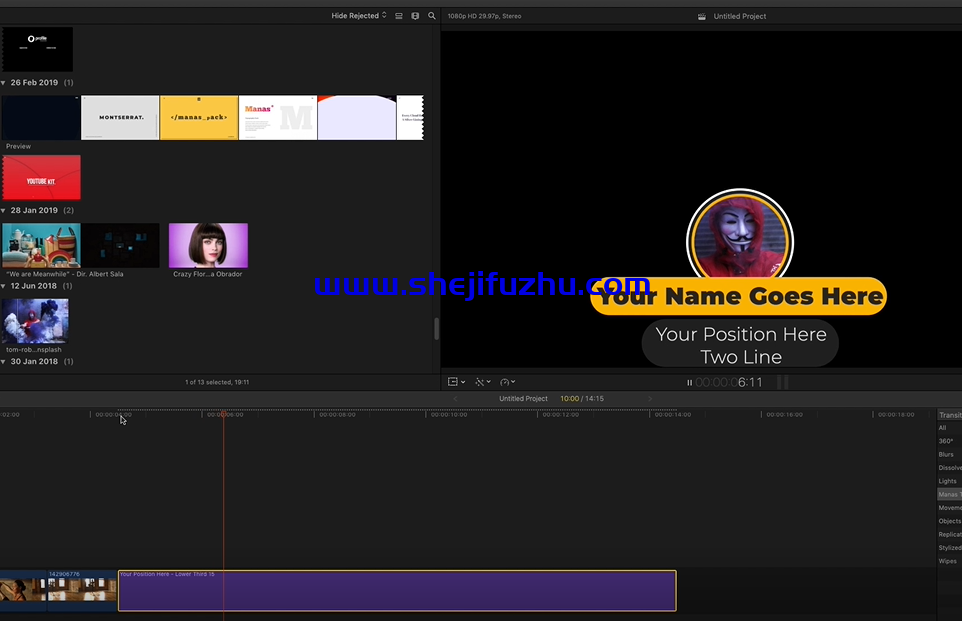This screenshot has height=621, width=962.
Task: Collapse the 26 Feb 2019 group
Action: (x=4, y=83)
